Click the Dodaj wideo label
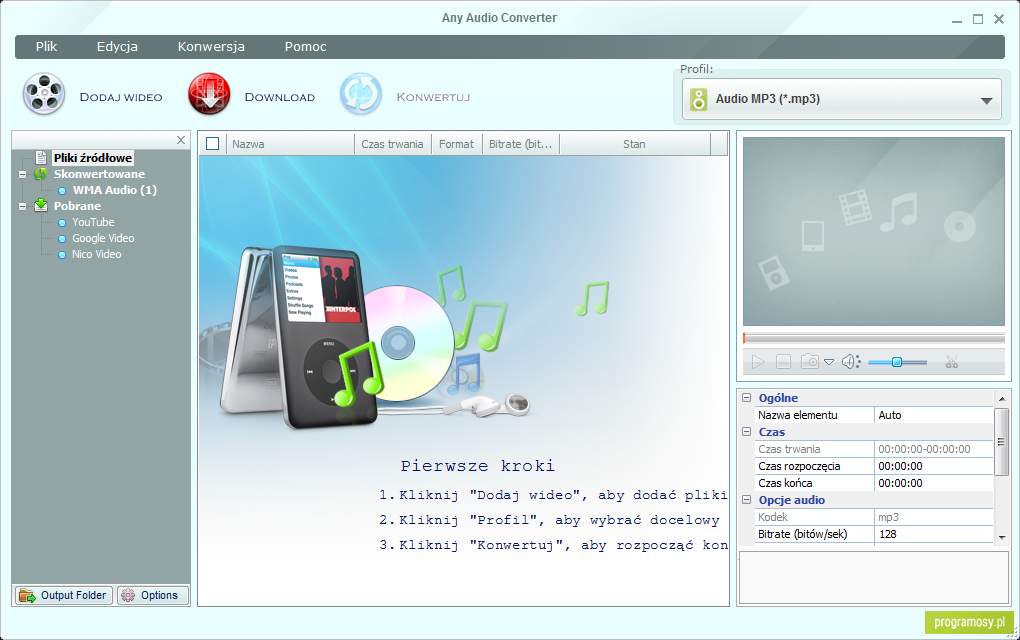 point(121,97)
